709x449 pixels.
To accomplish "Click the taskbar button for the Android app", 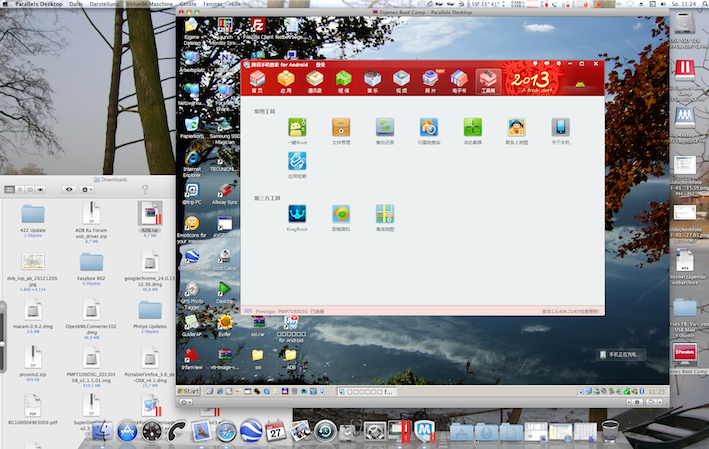I will click(x=367, y=392).
